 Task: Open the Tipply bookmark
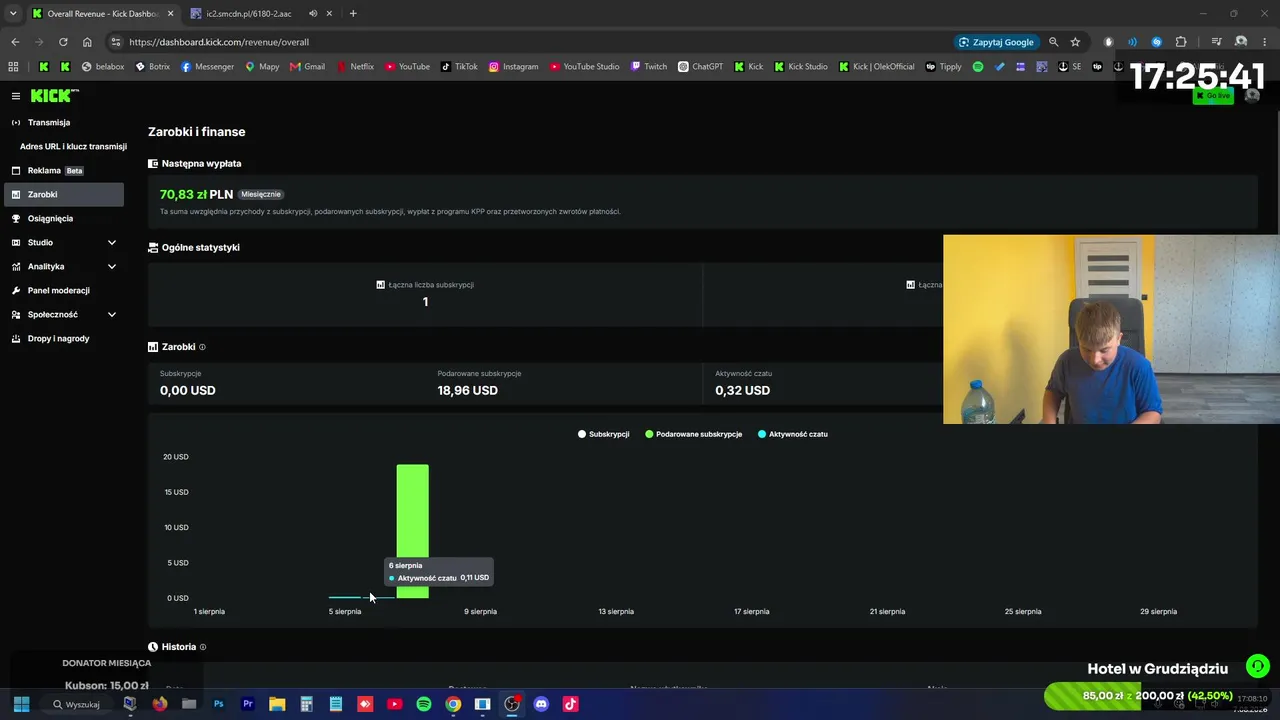944,67
